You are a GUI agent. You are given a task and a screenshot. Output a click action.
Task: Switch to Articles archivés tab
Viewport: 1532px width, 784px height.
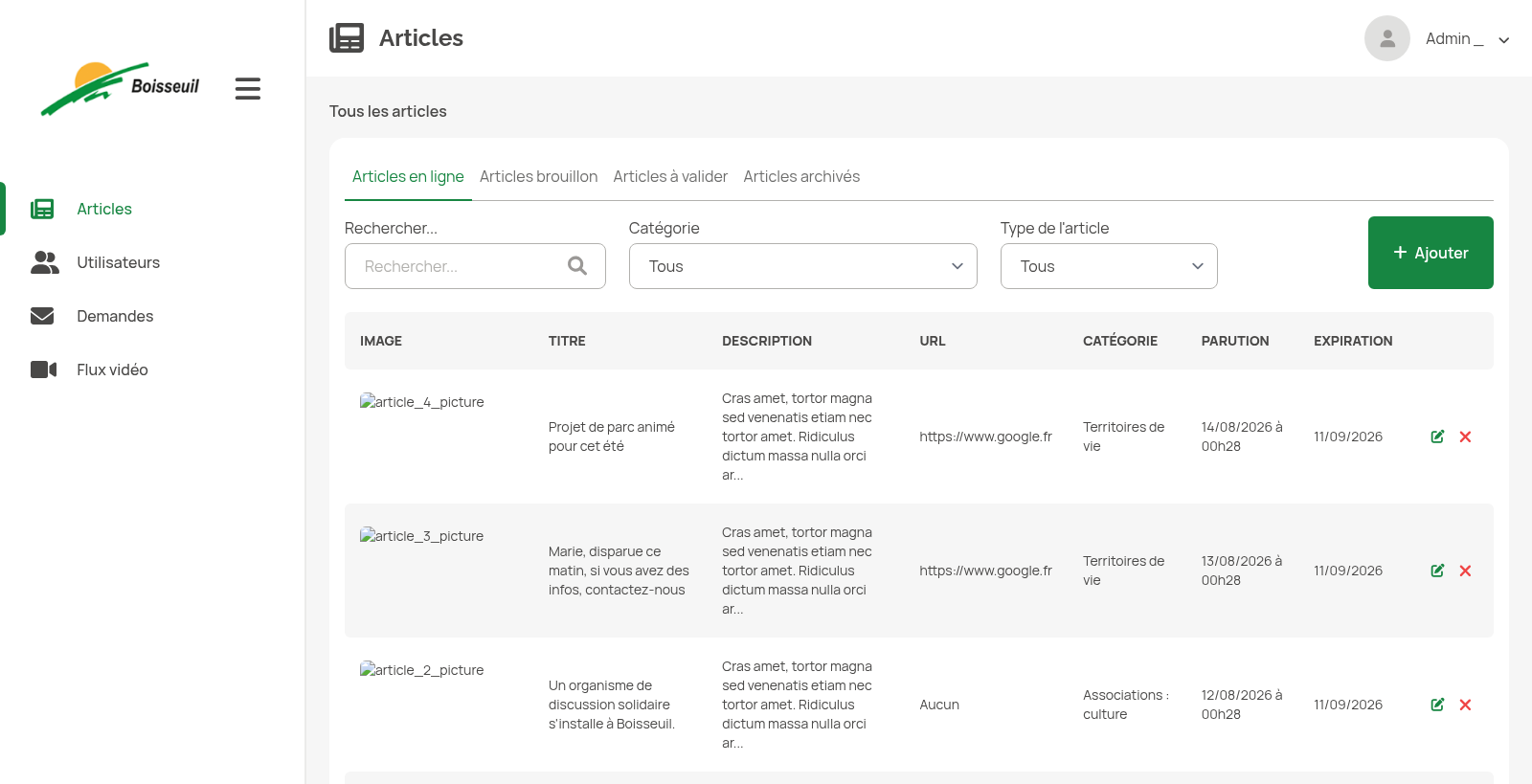(801, 176)
